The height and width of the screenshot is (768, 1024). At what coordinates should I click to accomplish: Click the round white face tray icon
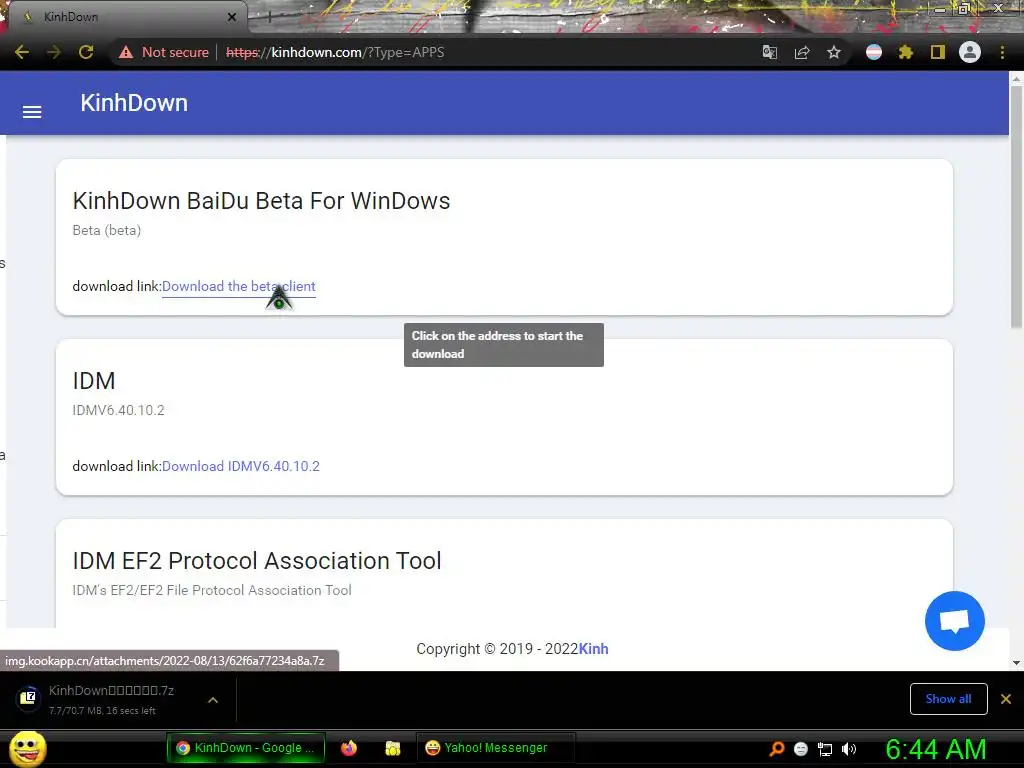tap(801, 749)
